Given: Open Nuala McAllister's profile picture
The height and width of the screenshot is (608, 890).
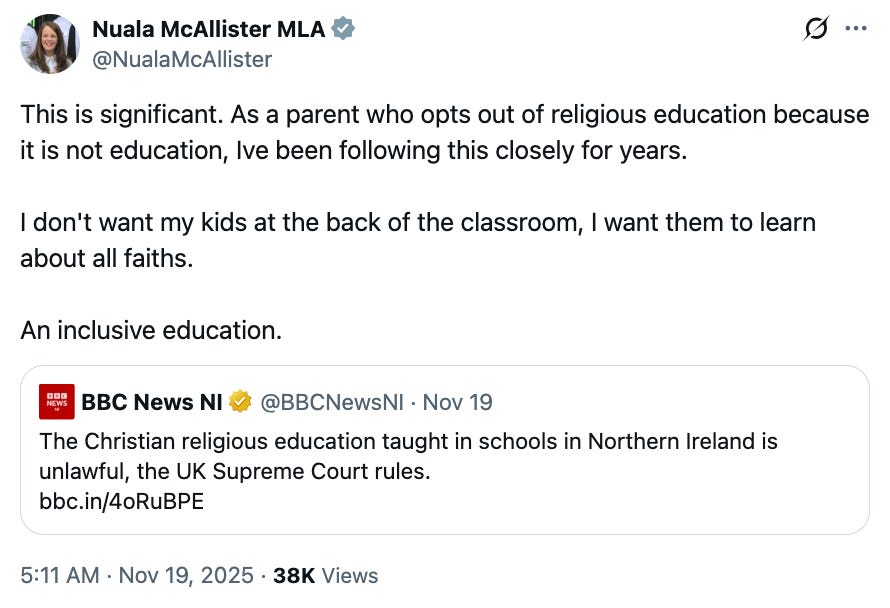Looking at the screenshot, I should pyautogui.click(x=49, y=44).
